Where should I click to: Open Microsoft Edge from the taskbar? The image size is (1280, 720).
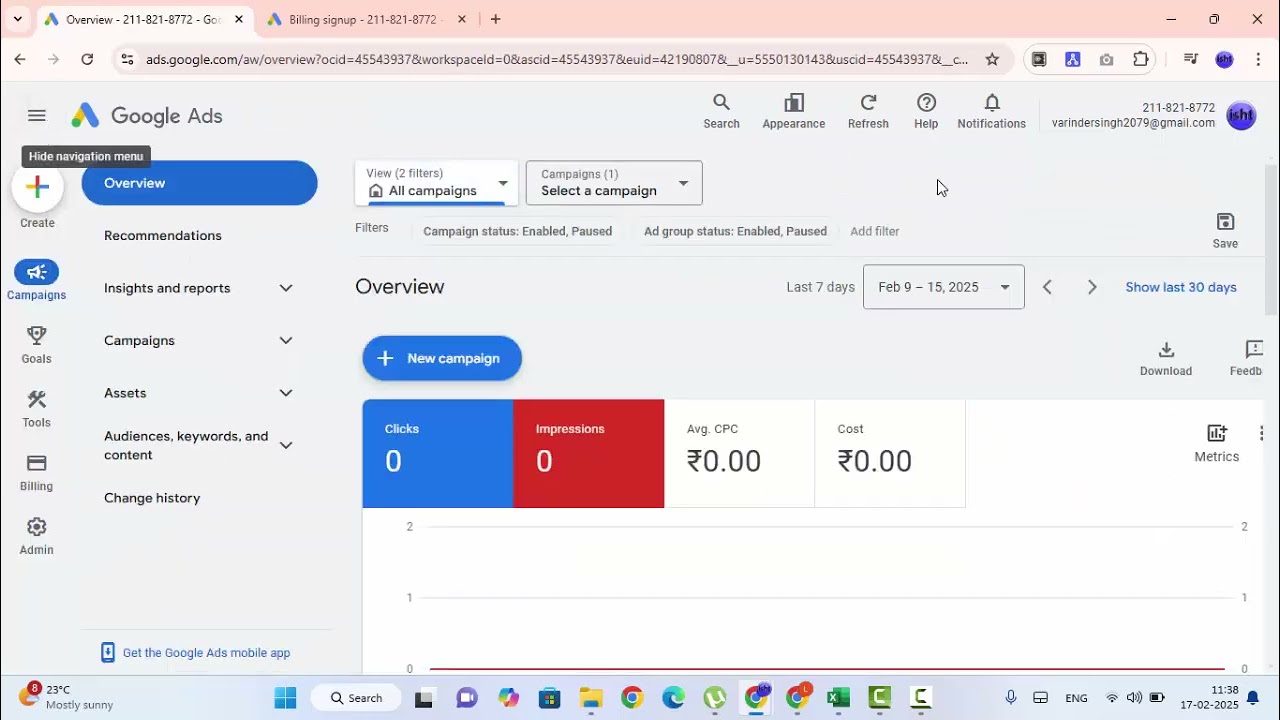(x=673, y=698)
